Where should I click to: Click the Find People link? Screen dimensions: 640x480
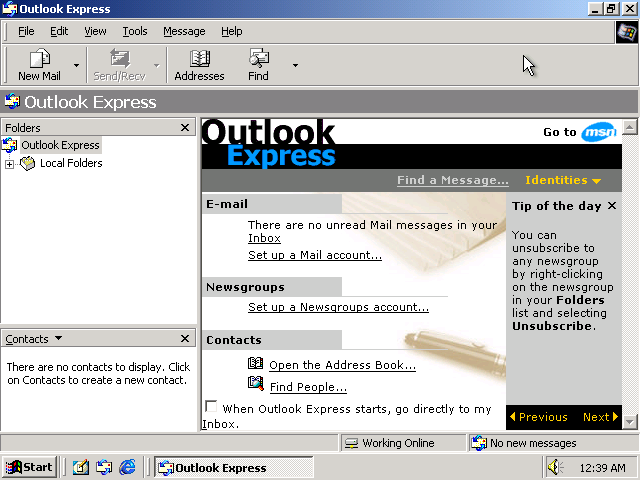[x=308, y=387]
